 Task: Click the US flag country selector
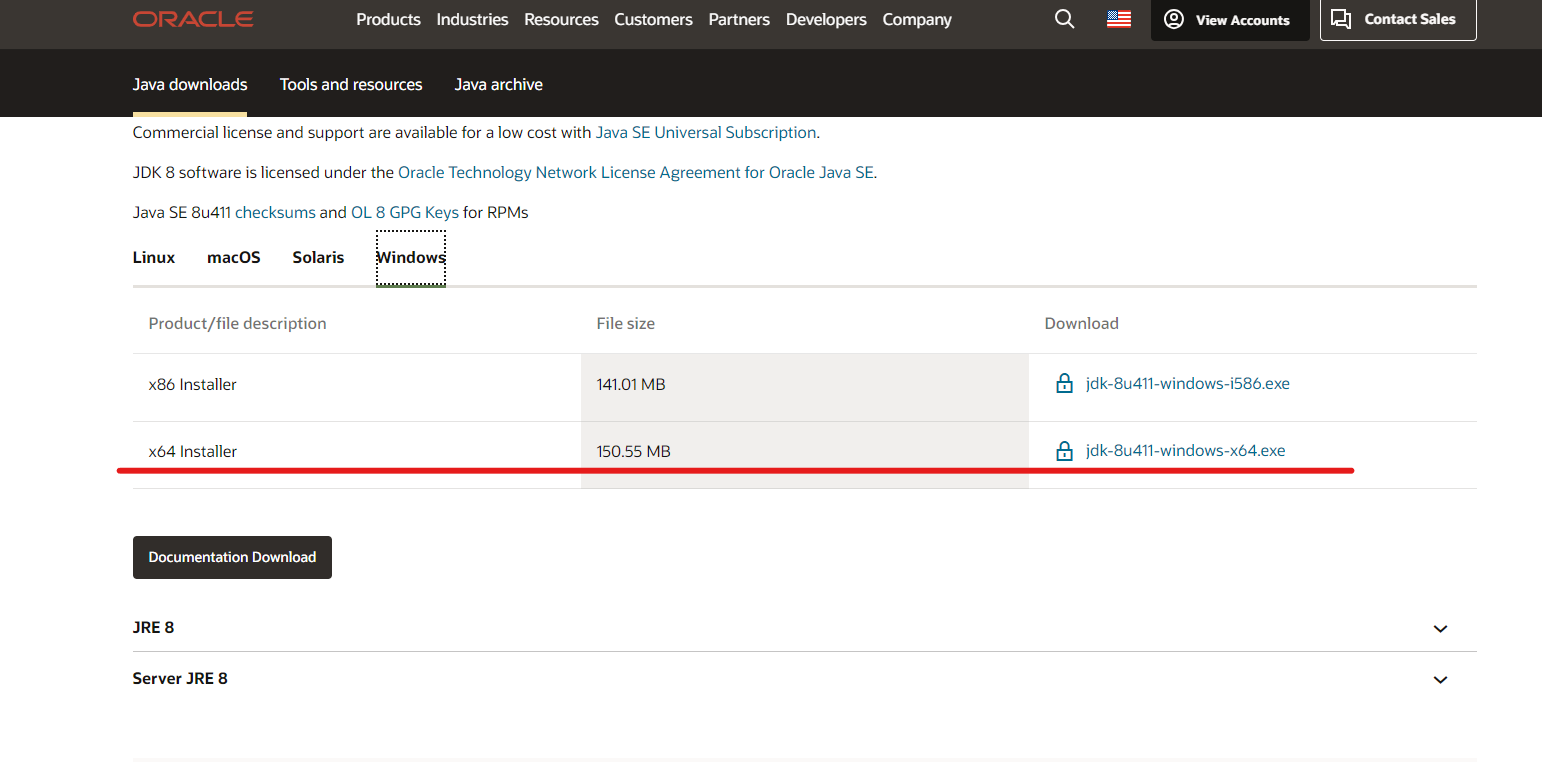click(1119, 19)
